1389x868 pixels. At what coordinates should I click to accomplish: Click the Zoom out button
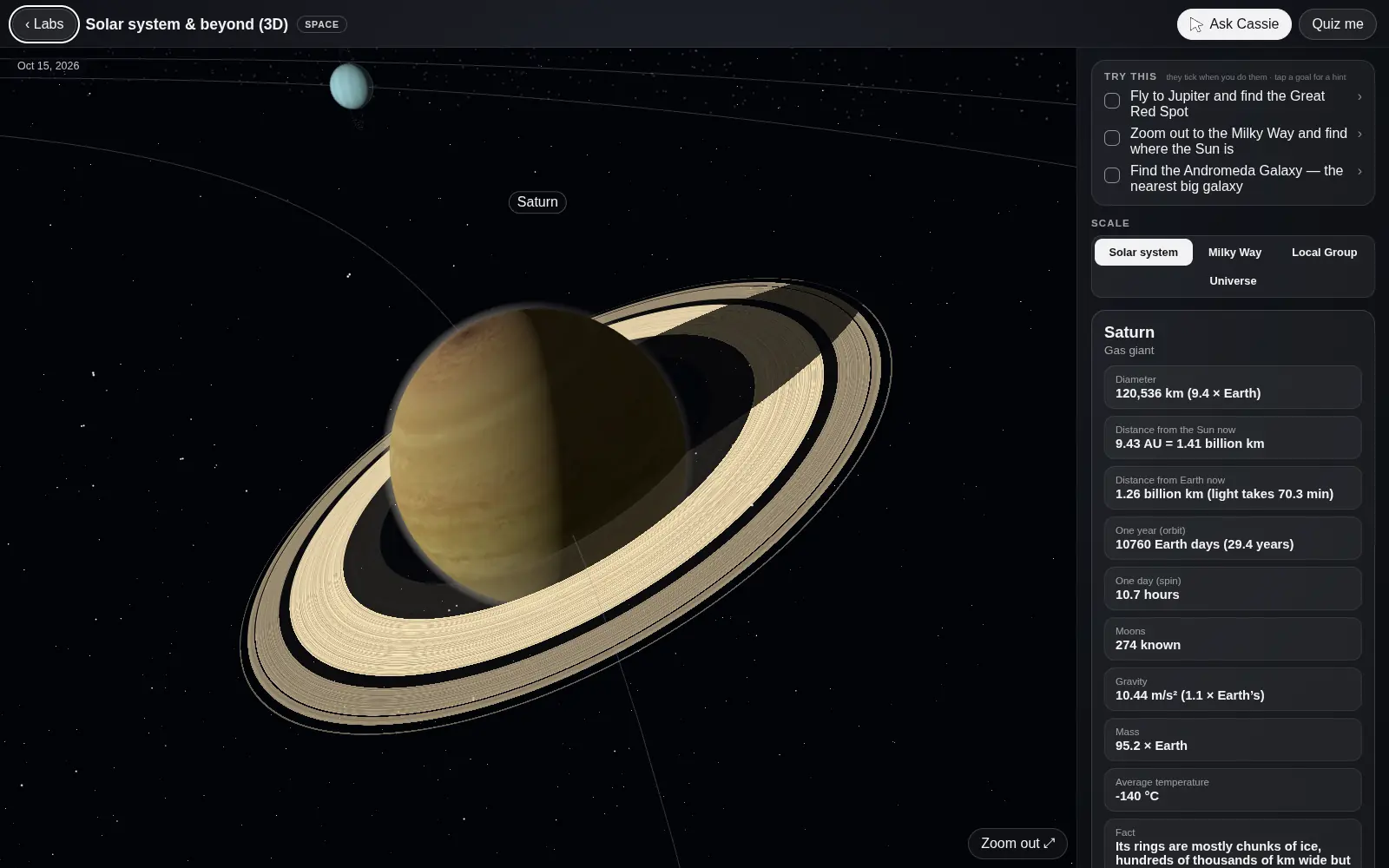click(x=1017, y=843)
